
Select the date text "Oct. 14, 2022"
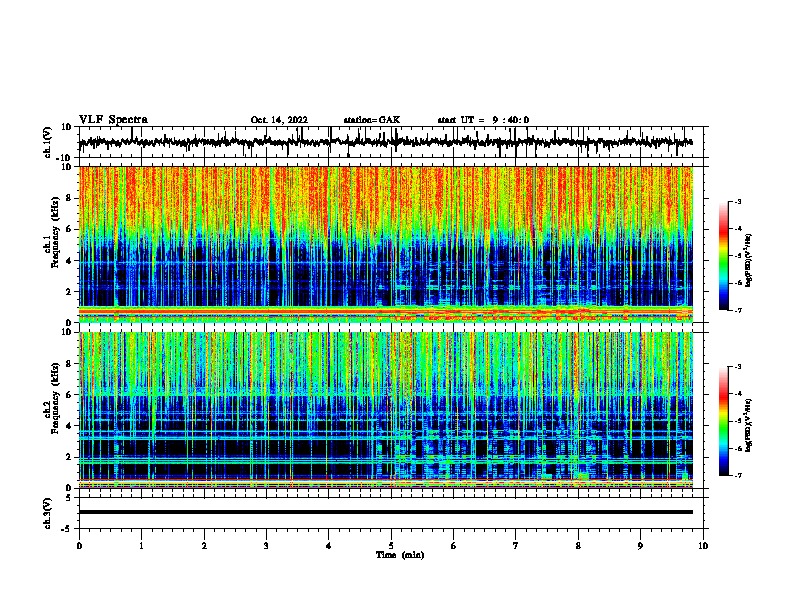pyautogui.click(x=279, y=120)
